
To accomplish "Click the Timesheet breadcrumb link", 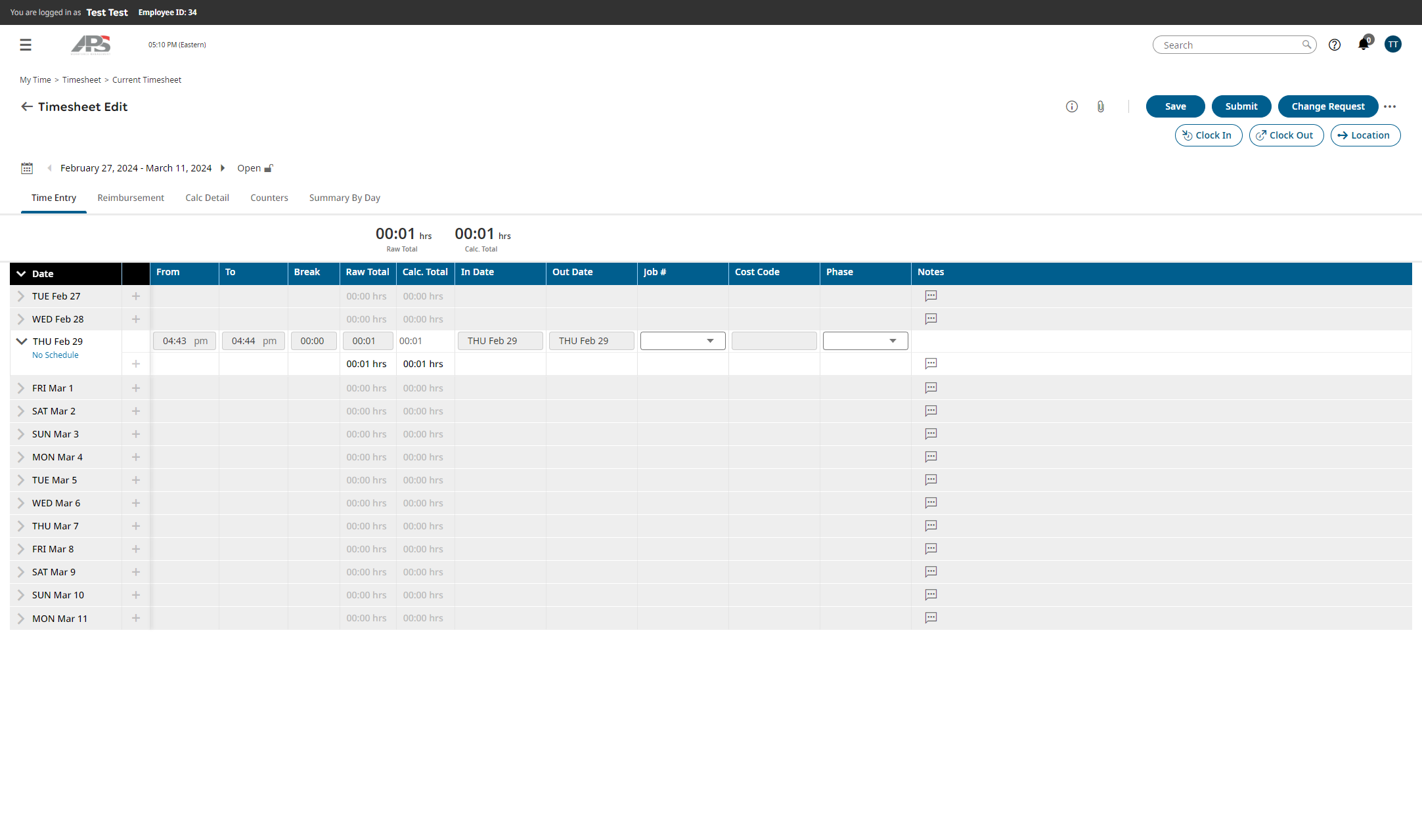I will click(81, 80).
